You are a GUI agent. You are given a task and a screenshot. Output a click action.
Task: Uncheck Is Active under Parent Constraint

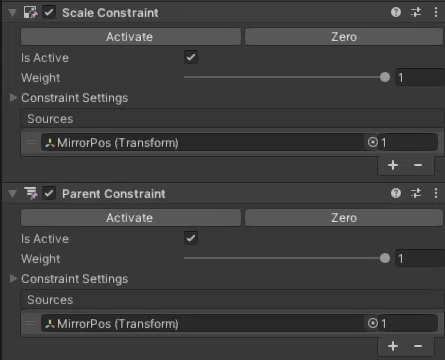(191, 238)
